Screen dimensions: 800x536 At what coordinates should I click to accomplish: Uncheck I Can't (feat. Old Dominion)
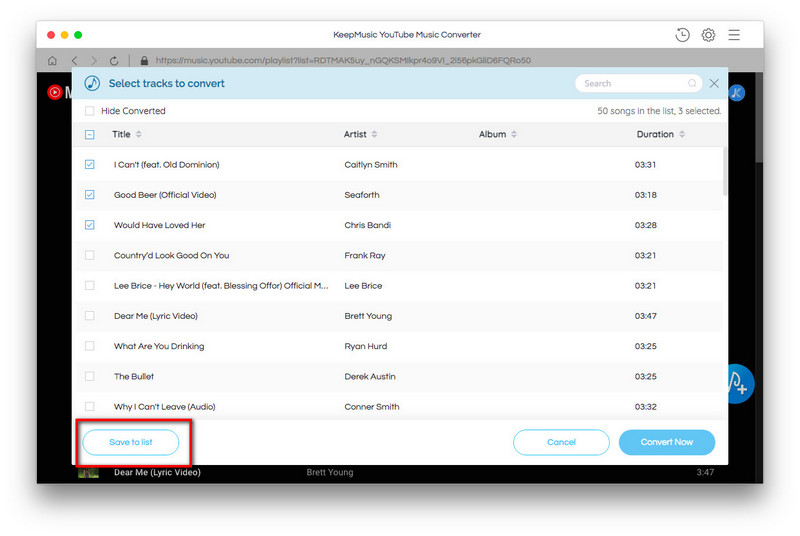click(90, 165)
